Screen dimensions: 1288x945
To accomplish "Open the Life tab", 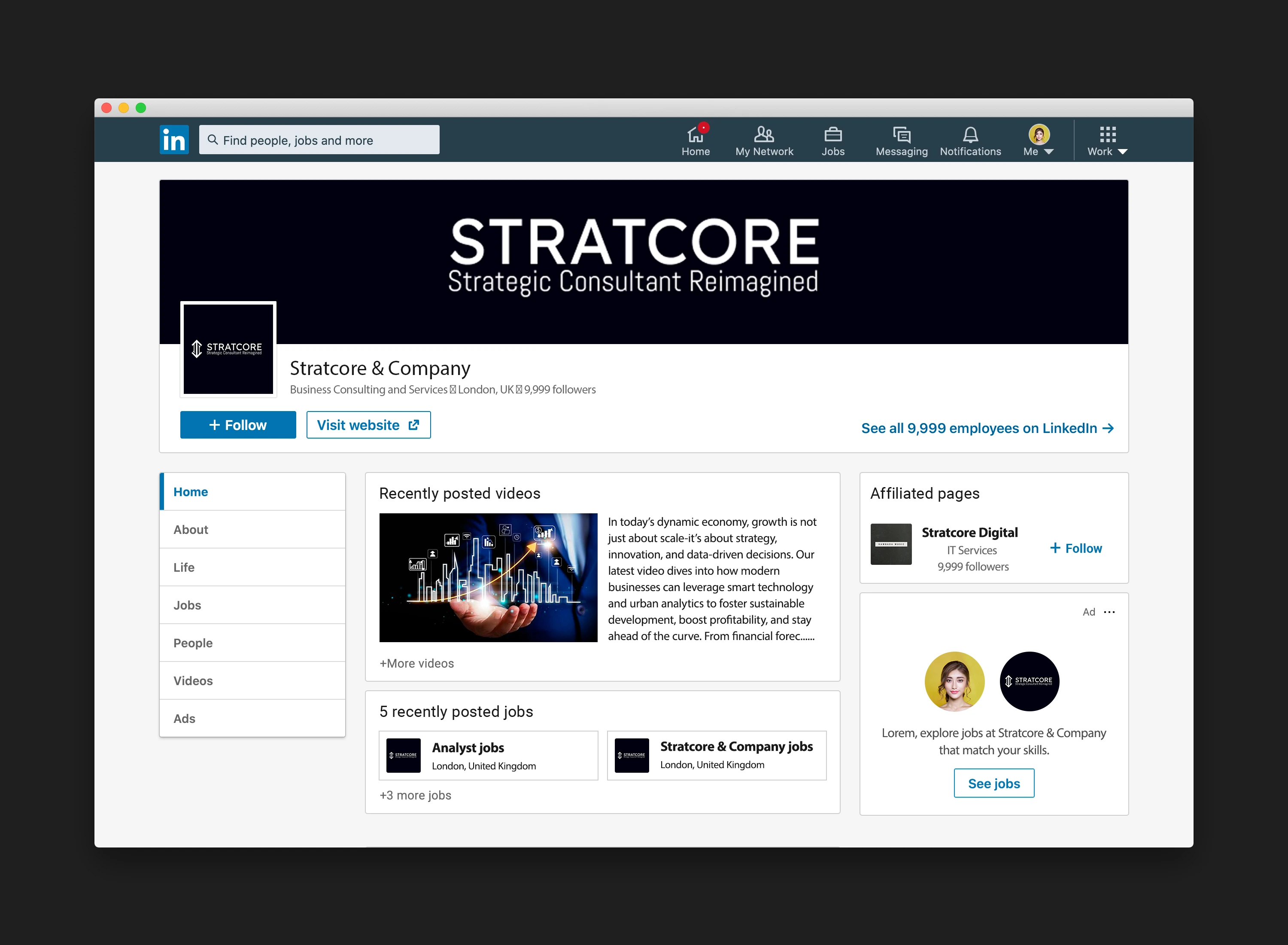I will tap(252, 567).
